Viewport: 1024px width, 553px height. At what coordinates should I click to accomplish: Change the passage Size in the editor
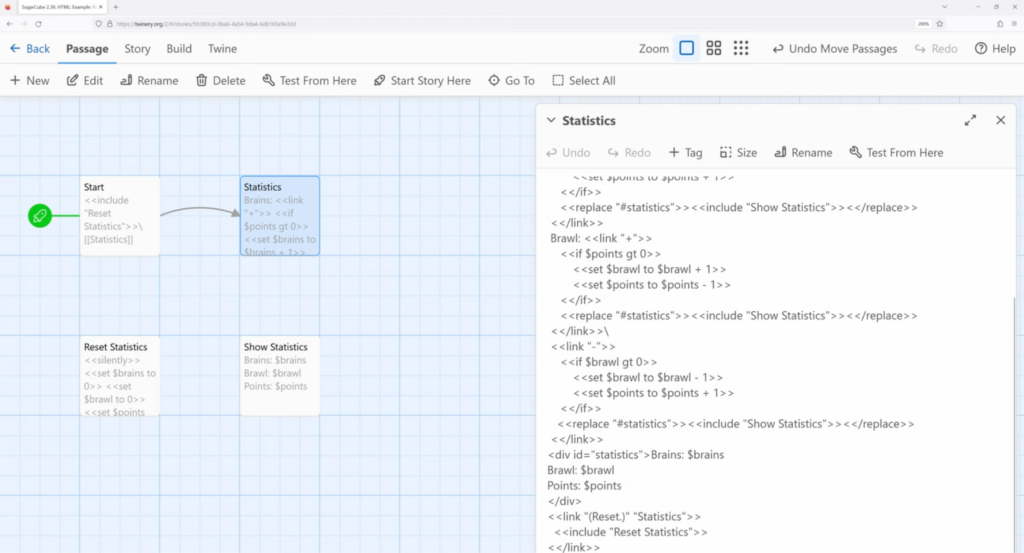[x=738, y=153]
